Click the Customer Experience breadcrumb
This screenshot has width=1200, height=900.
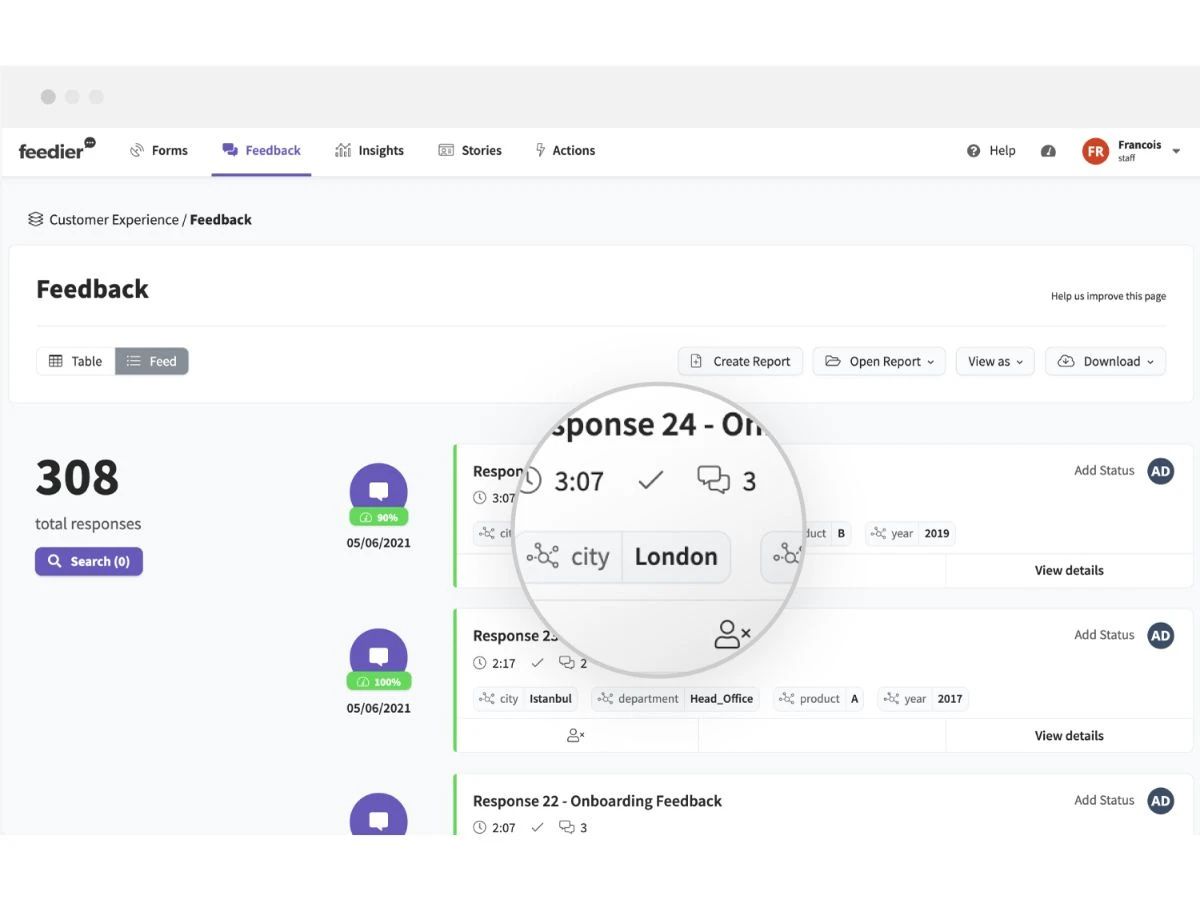tap(114, 219)
